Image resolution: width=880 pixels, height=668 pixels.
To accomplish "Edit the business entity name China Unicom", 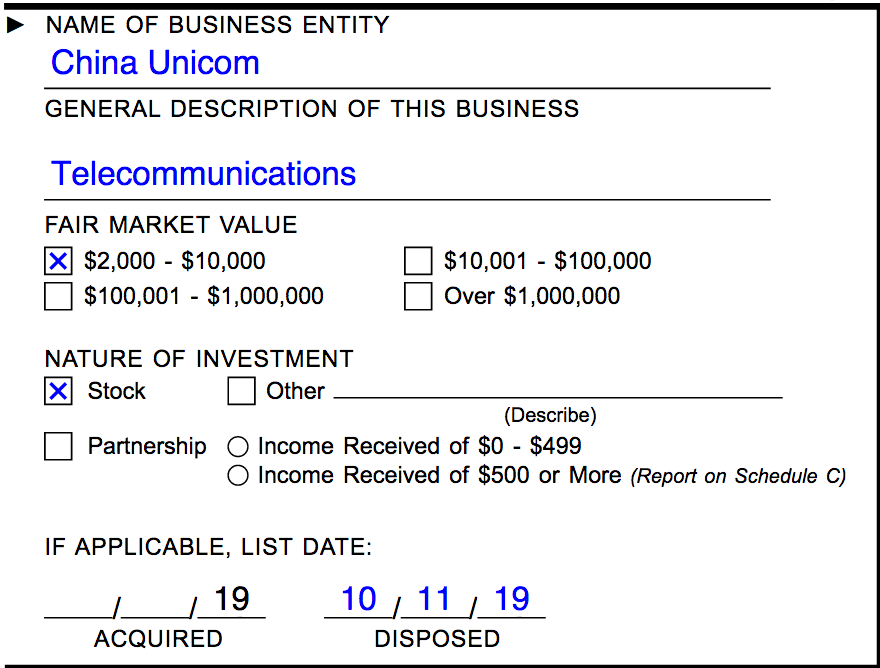I will [407, 63].
